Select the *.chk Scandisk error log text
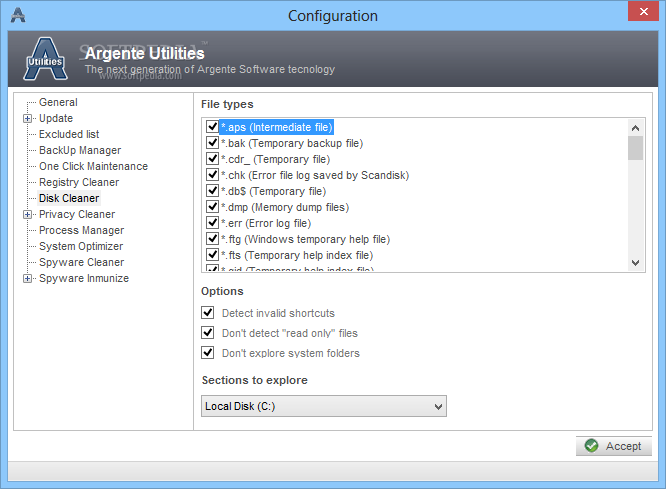The height and width of the screenshot is (489, 666). point(315,175)
